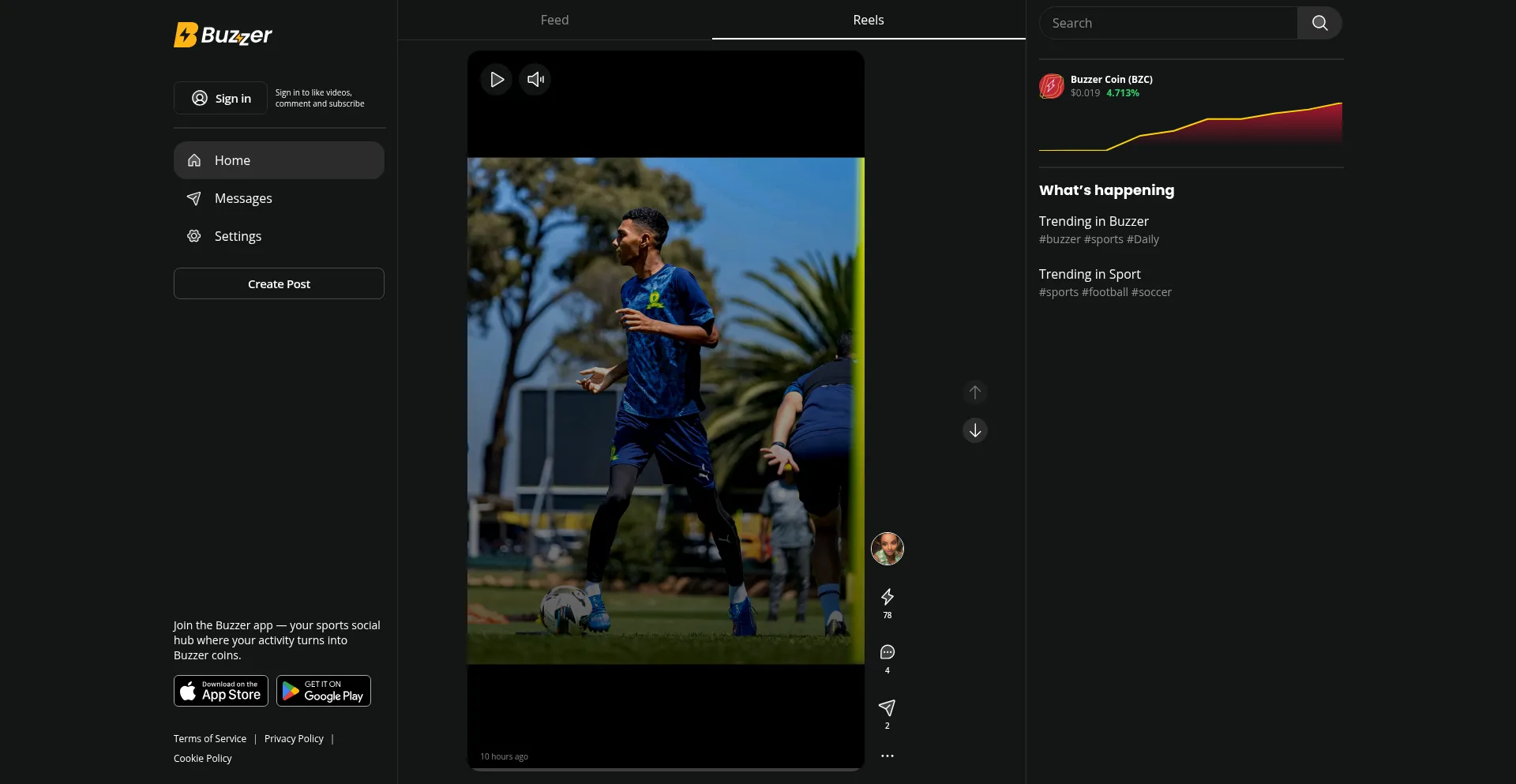Viewport: 1516px width, 784px height.
Task: Select the Reels tab
Action: (x=868, y=21)
